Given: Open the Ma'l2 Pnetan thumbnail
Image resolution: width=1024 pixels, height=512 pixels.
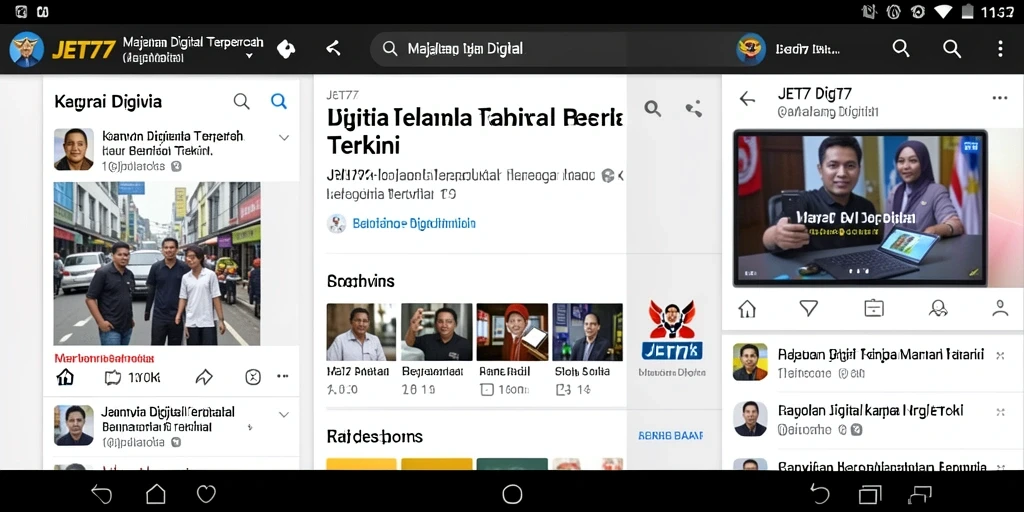Looking at the screenshot, I should [361, 332].
